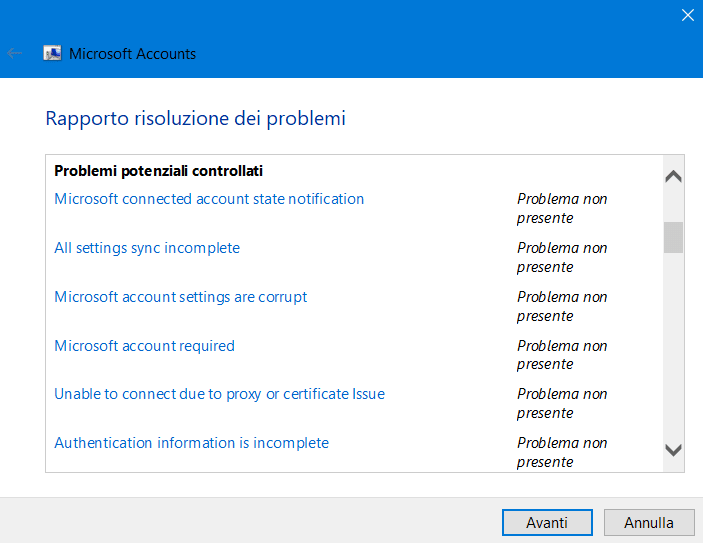Click the back arrow in title bar
This screenshot has width=703, height=543.
[x=15, y=54]
